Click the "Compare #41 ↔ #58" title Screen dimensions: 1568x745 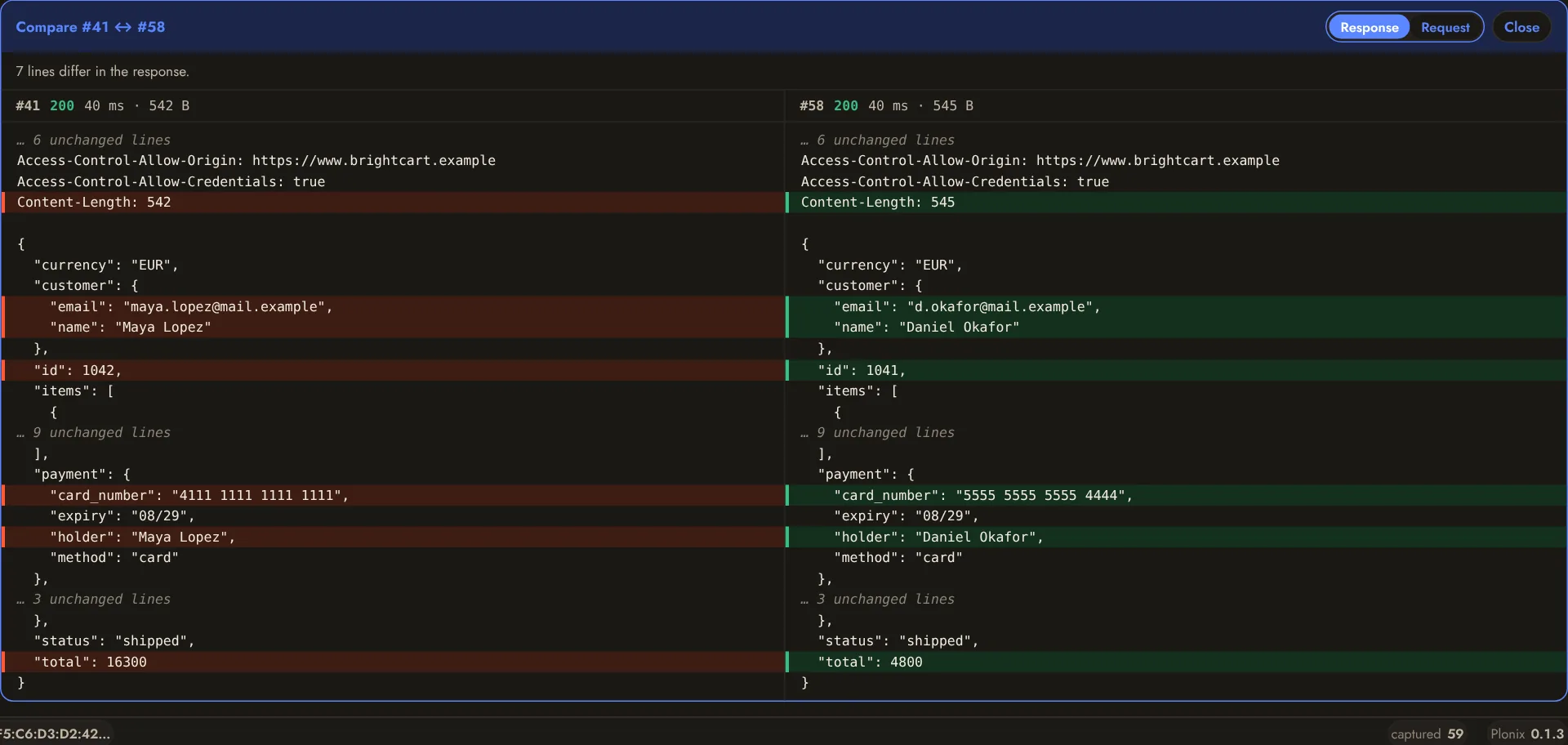click(91, 27)
